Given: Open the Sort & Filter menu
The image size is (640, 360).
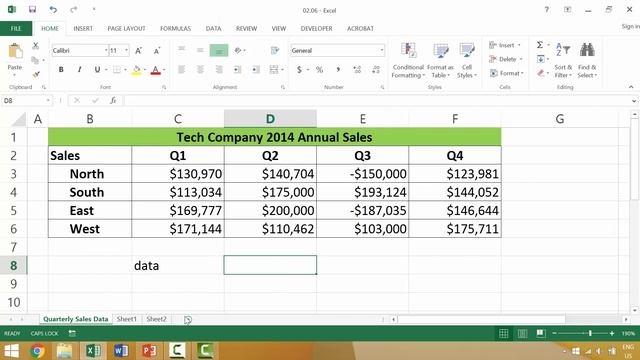Looking at the screenshot, I should pos(563,60).
